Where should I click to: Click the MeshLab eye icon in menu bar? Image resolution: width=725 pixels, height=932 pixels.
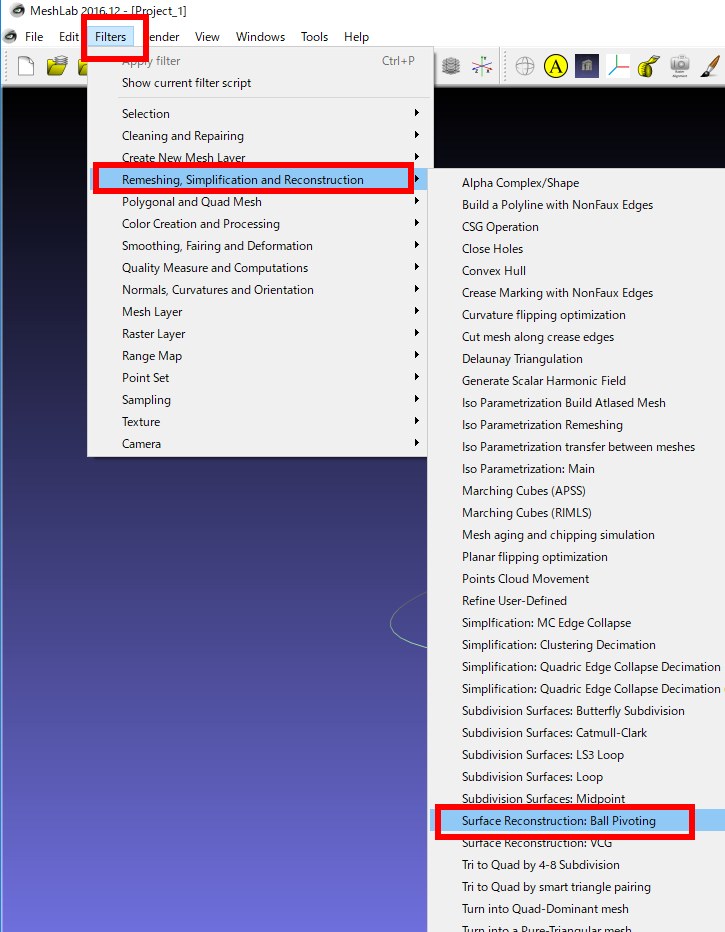click(10, 36)
